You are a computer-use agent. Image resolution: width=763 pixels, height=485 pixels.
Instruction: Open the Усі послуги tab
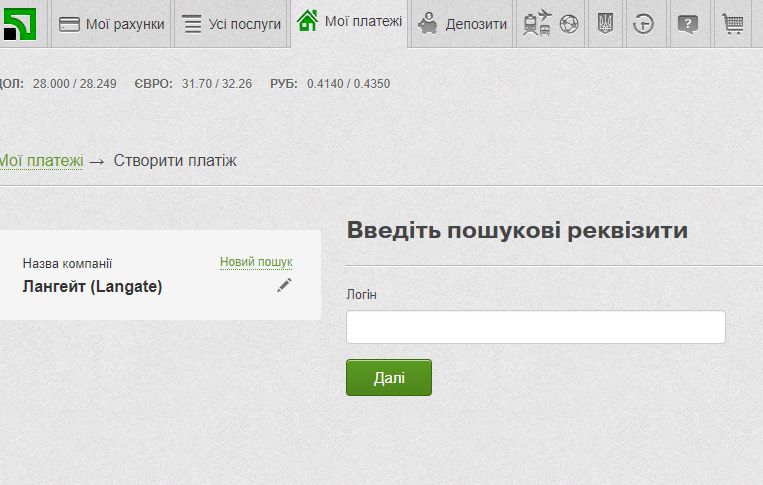[x=231, y=24]
